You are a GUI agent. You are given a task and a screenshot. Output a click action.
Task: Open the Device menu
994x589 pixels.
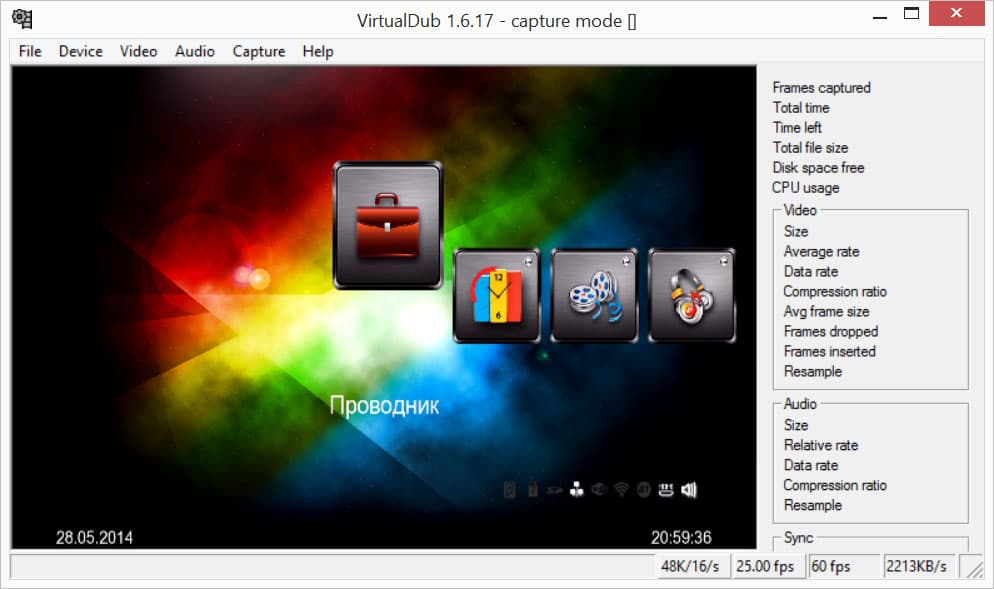81,51
